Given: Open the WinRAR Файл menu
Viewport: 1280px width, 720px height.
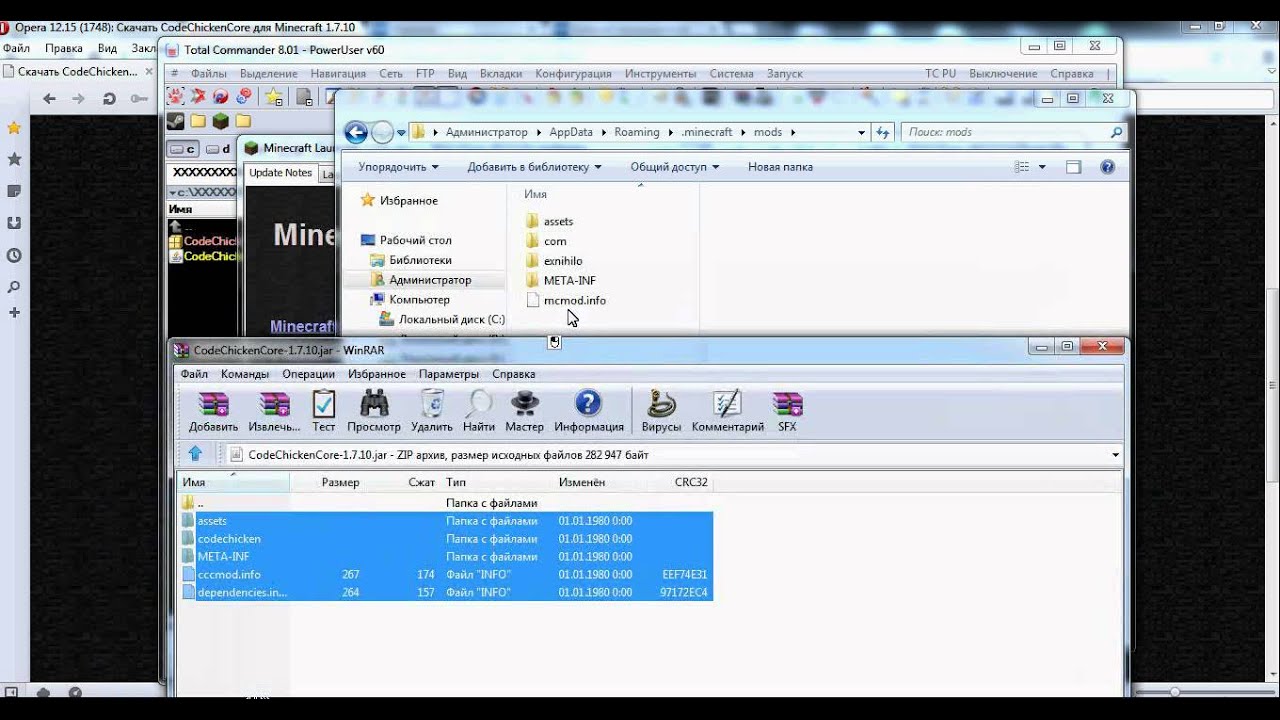Looking at the screenshot, I should pos(194,374).
